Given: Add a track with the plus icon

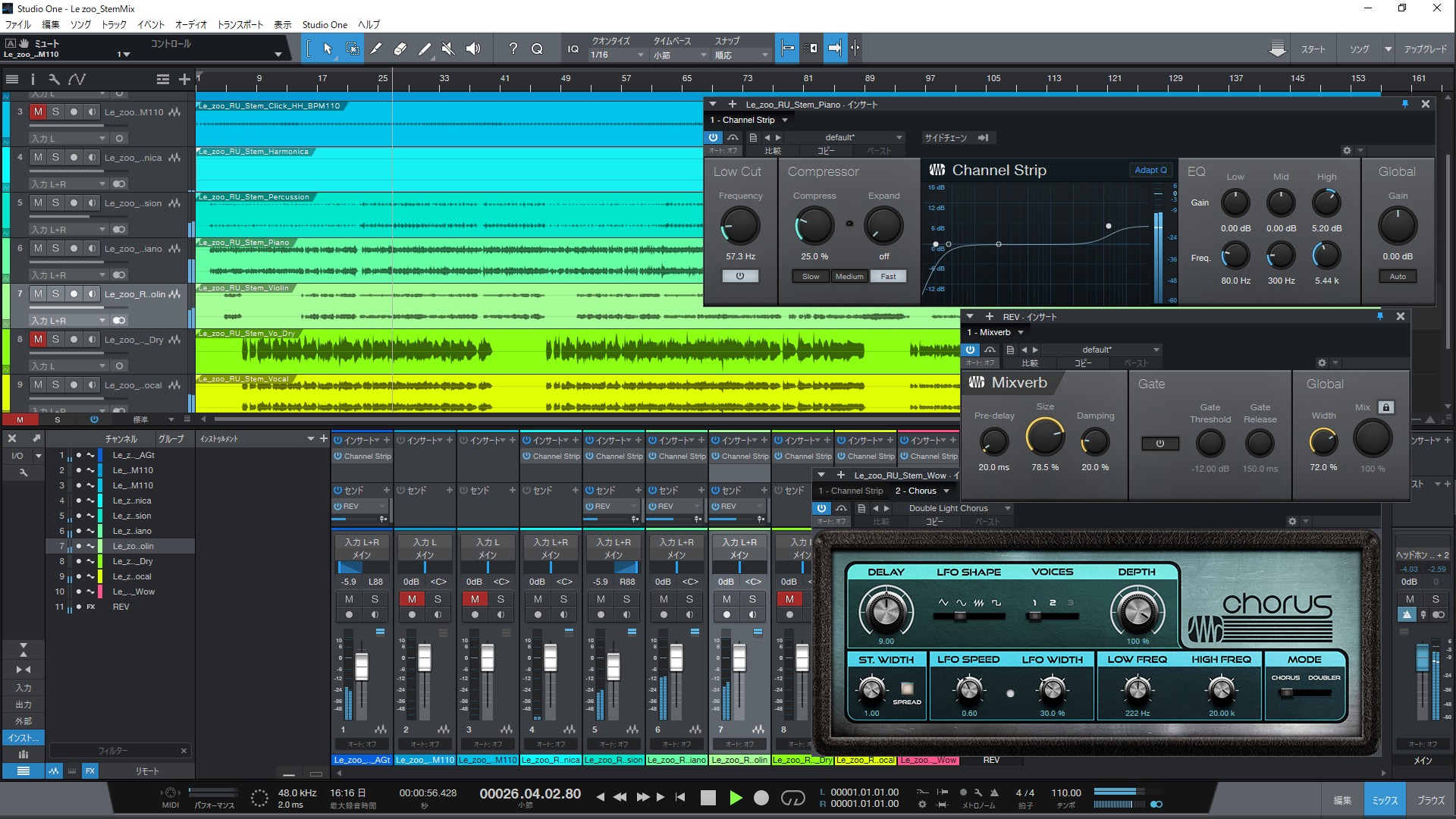Looking at the screenshot, I should point(184,79).
